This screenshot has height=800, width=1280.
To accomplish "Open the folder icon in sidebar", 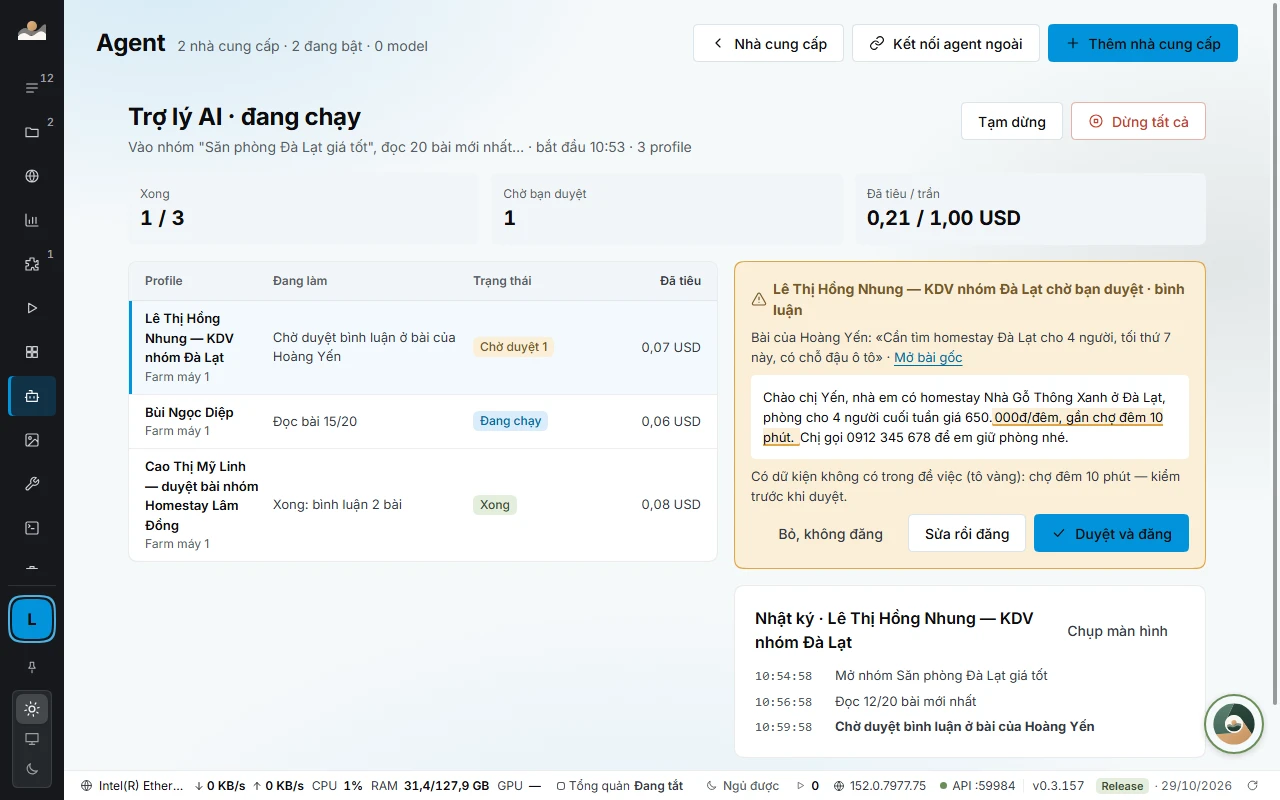I will [32, 132].
